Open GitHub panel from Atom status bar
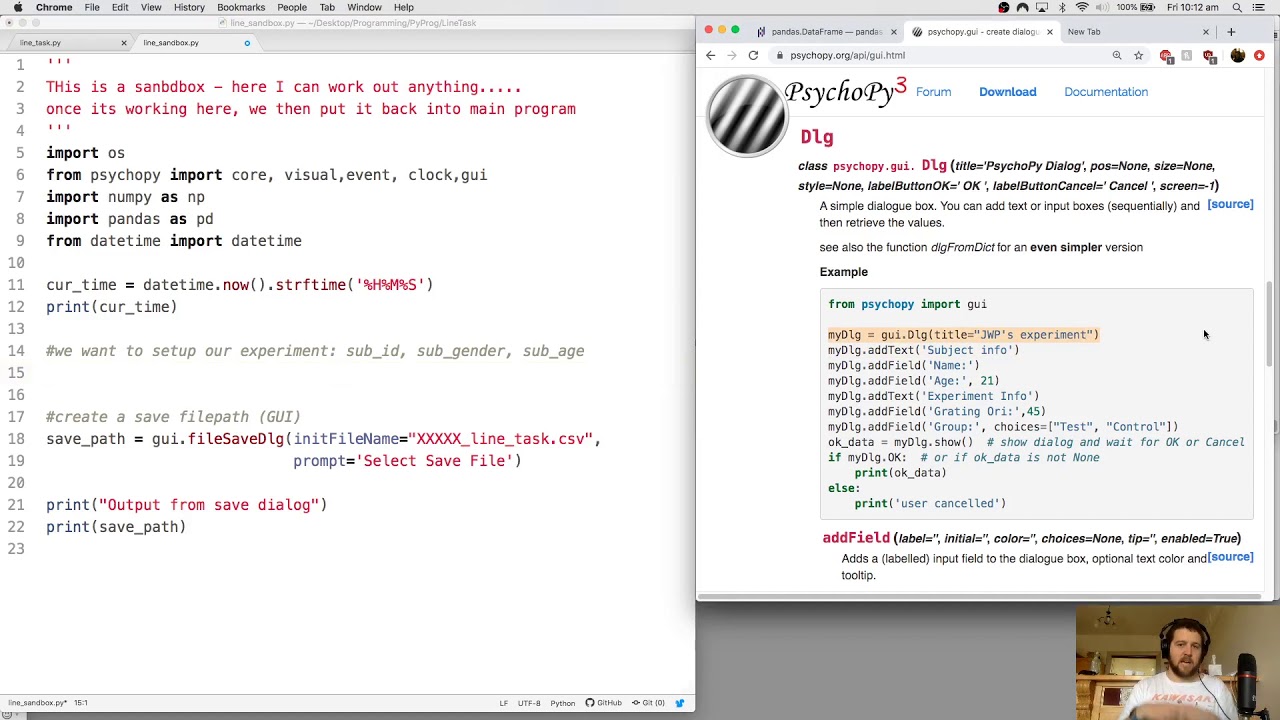This screenshot has width=1280, height=720. [605, 703]
